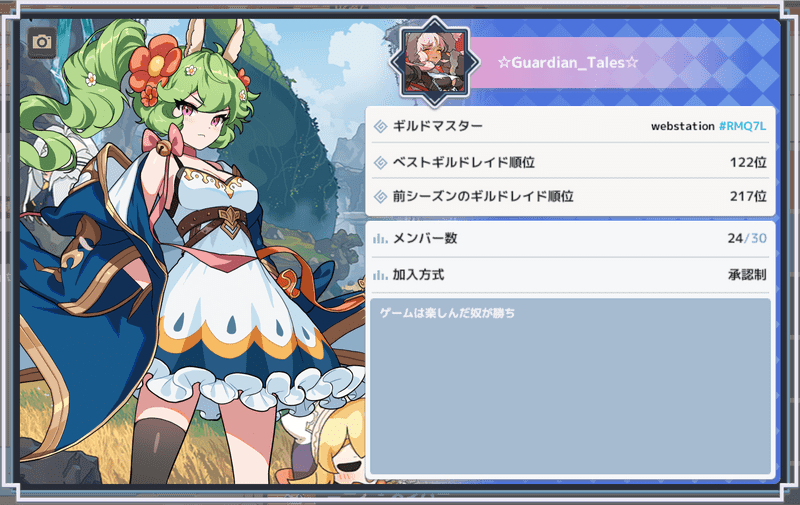Select the ギルドマスター row label
Viewport: 800px width, 505px height.
pyautogui.click(x=437, y=126)
